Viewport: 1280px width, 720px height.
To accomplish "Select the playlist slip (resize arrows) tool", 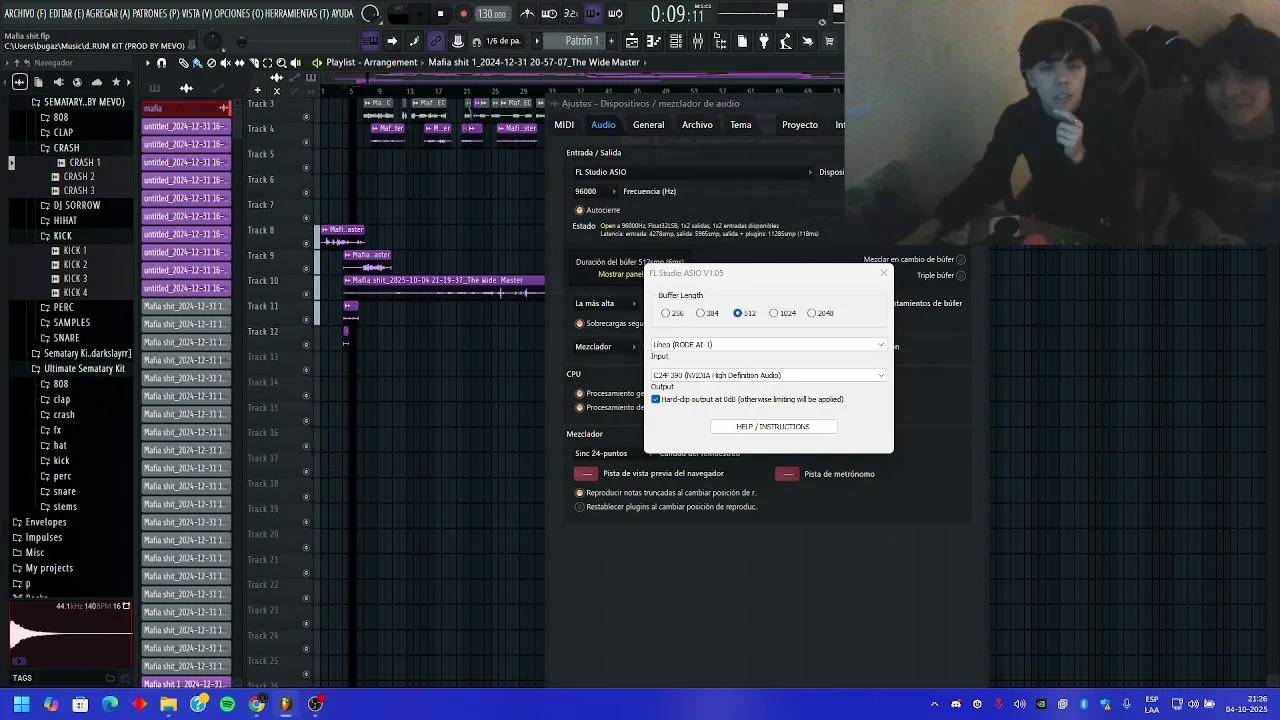I will [x=239, y=63].
